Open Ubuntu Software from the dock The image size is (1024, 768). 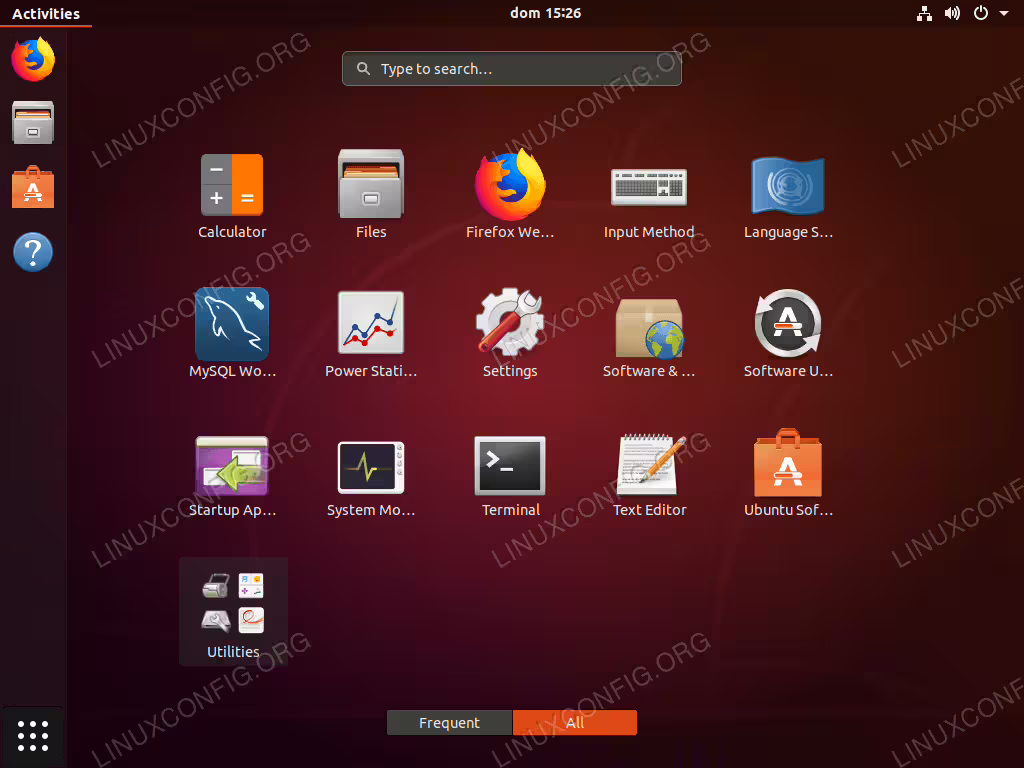click(33, 187)
